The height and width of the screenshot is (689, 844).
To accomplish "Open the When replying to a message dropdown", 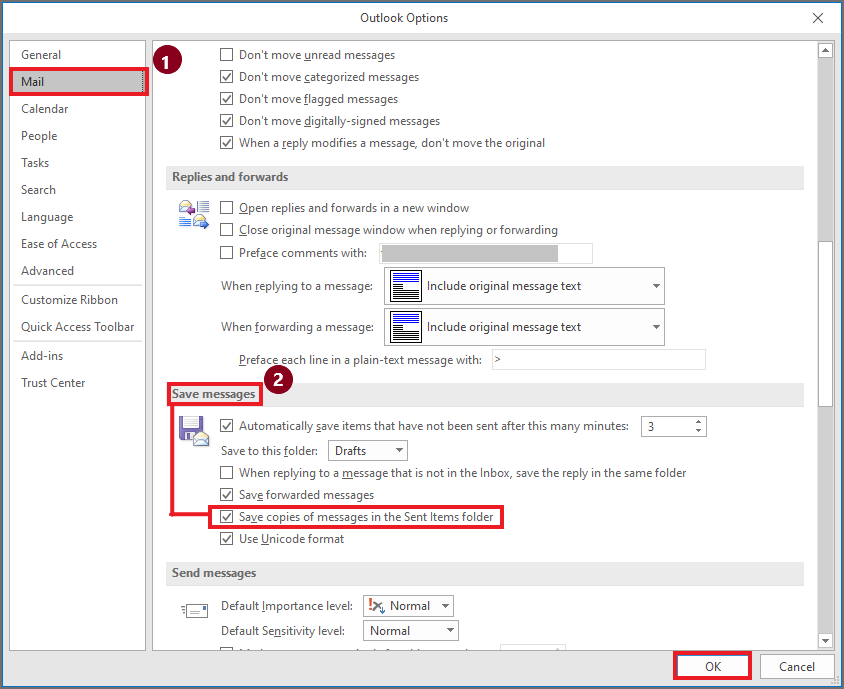I will pyautogui.click(x=524, y=286).
